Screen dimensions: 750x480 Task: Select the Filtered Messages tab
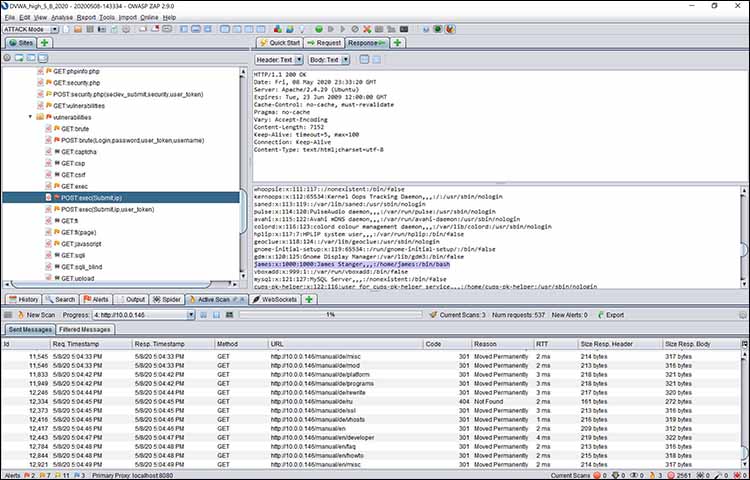(x=85, y=329)
